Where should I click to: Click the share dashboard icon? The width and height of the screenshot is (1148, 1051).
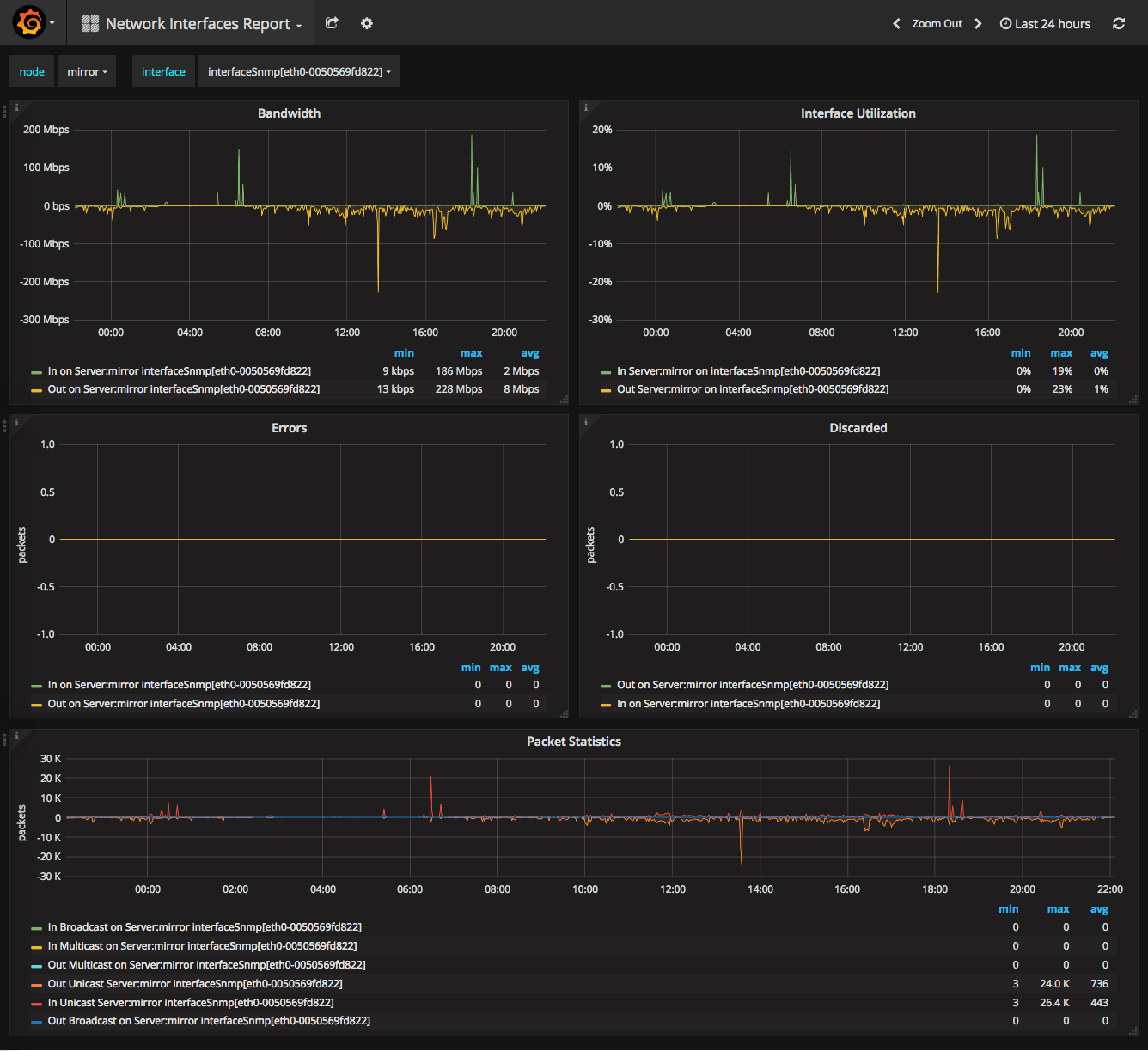pyautogui.click(x=332, y=23)
